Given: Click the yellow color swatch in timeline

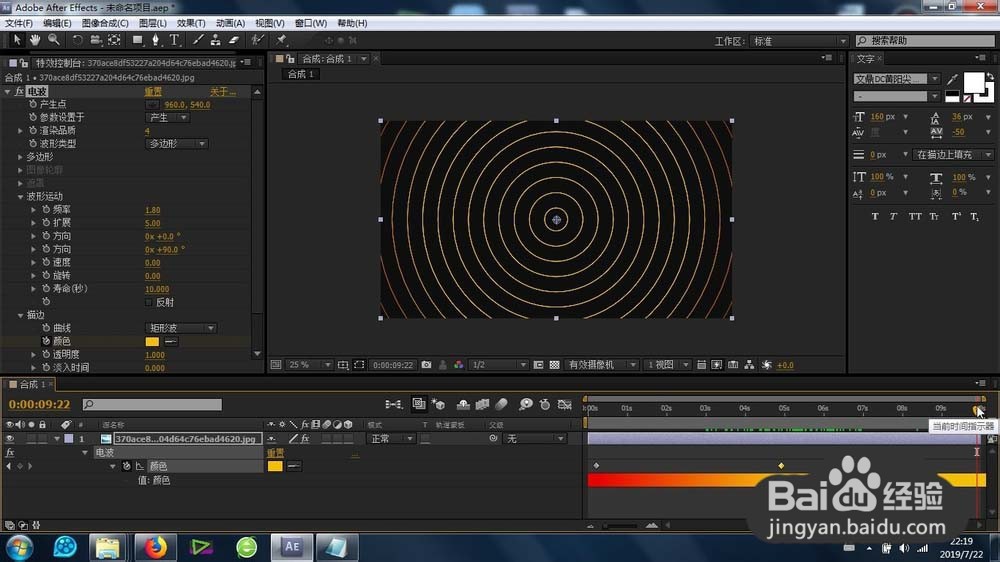Looking at the screenshot, I should pos(275,466).
